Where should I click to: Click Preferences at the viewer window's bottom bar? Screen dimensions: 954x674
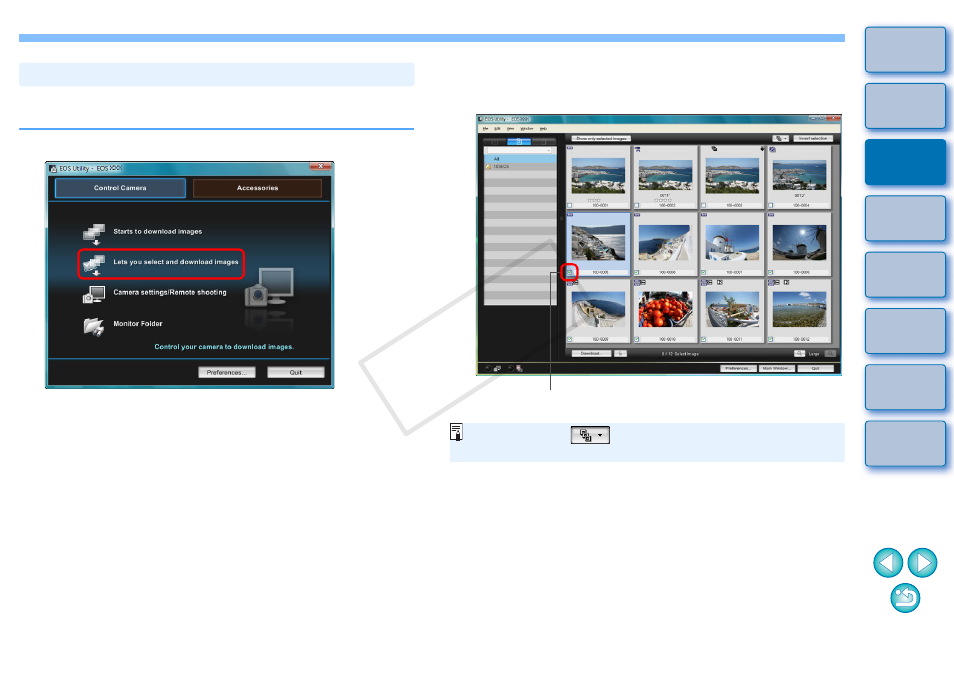(x=738, y=369)
